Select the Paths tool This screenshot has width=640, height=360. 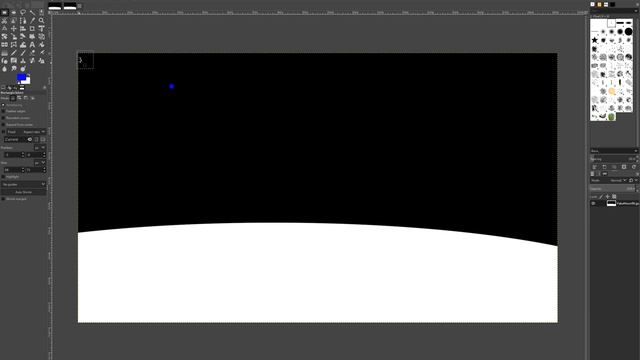point(23,20)
